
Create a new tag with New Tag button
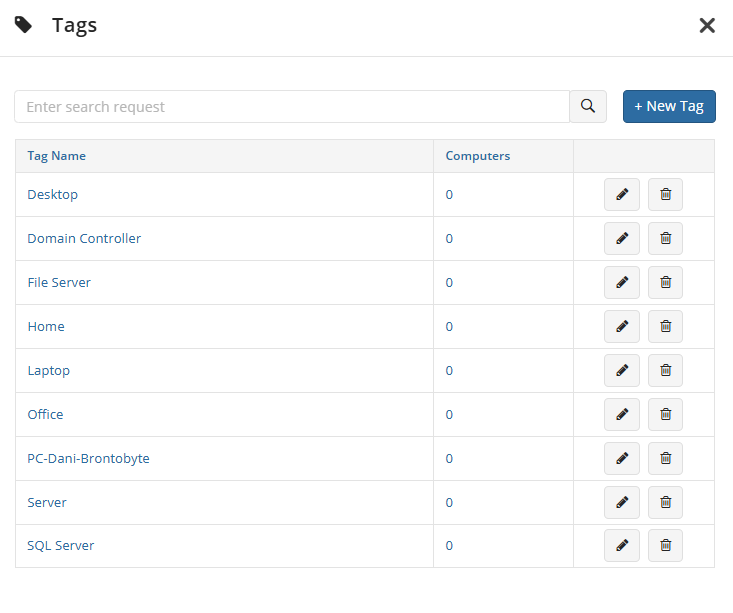(669, 107)
